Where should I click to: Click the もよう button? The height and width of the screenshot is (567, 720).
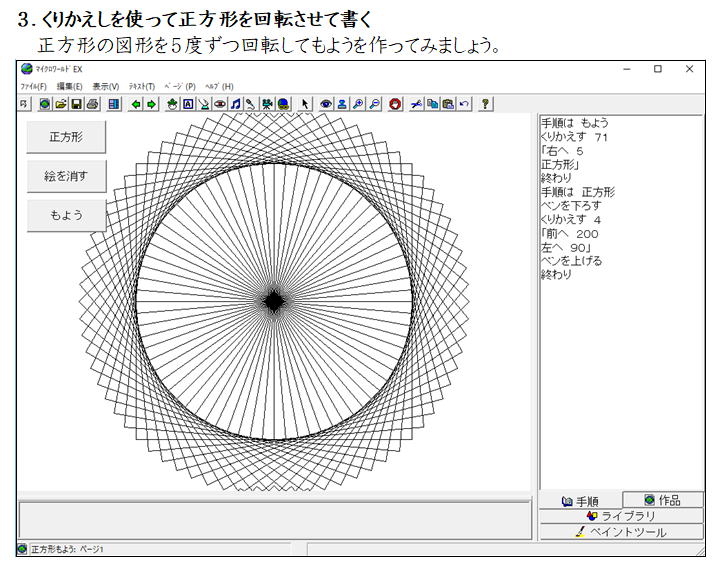tap(66, 215)
